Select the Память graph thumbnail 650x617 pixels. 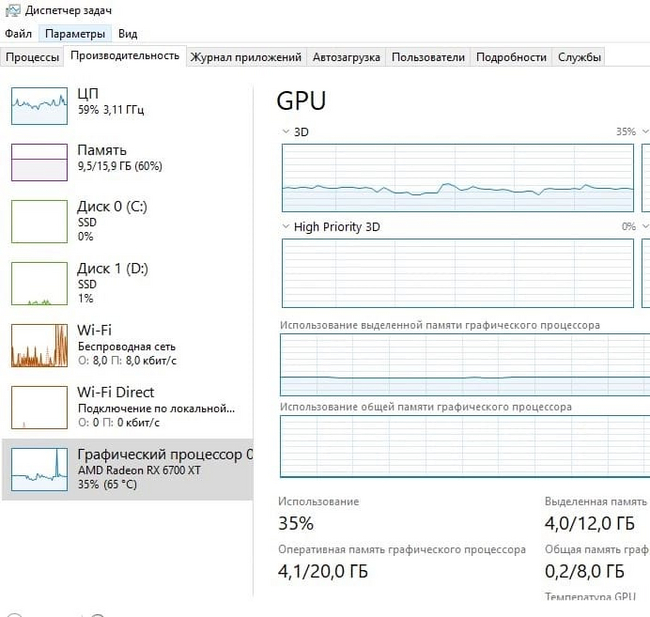(39, 161)
